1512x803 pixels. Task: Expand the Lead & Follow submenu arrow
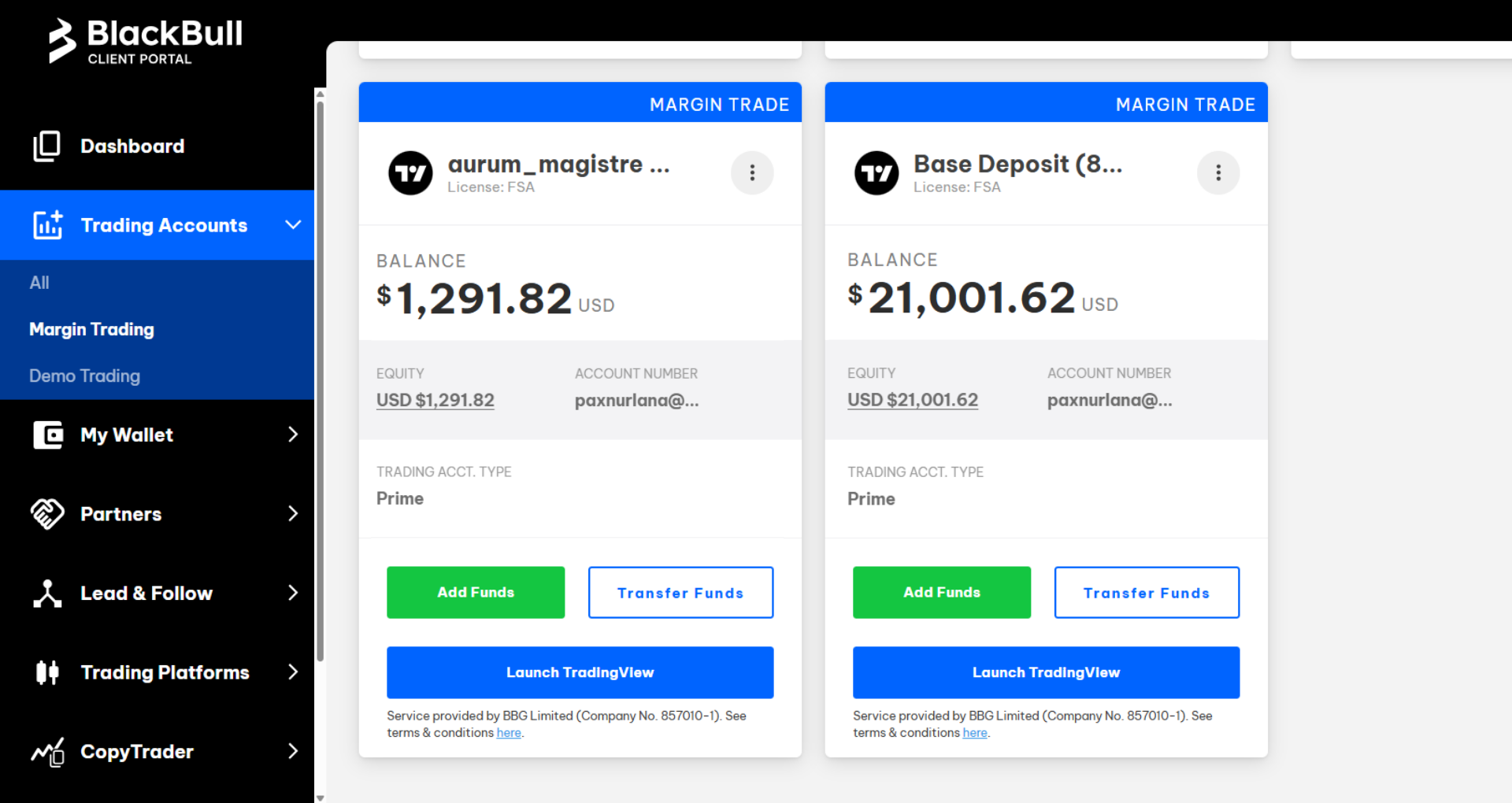293,593
